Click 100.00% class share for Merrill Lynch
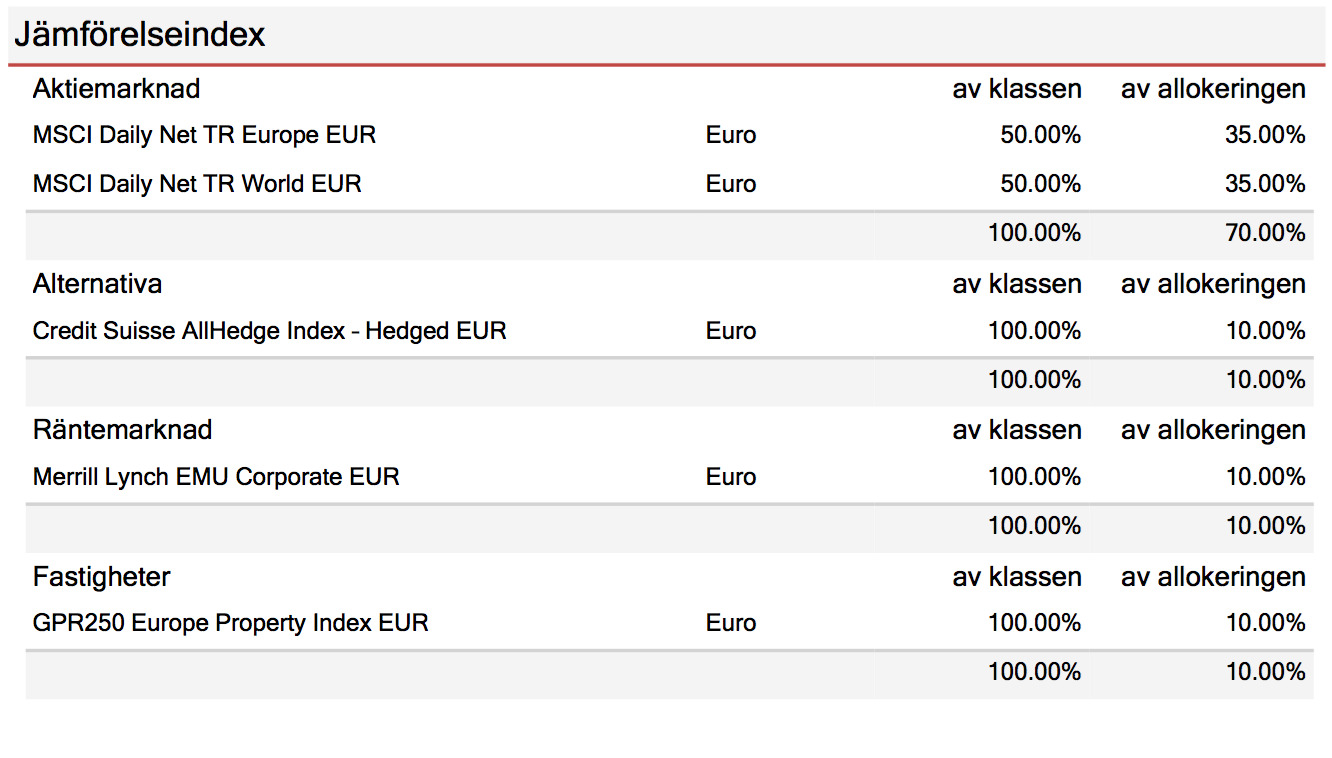This screenshot has width=1332, height=758. coord(1035,477)
